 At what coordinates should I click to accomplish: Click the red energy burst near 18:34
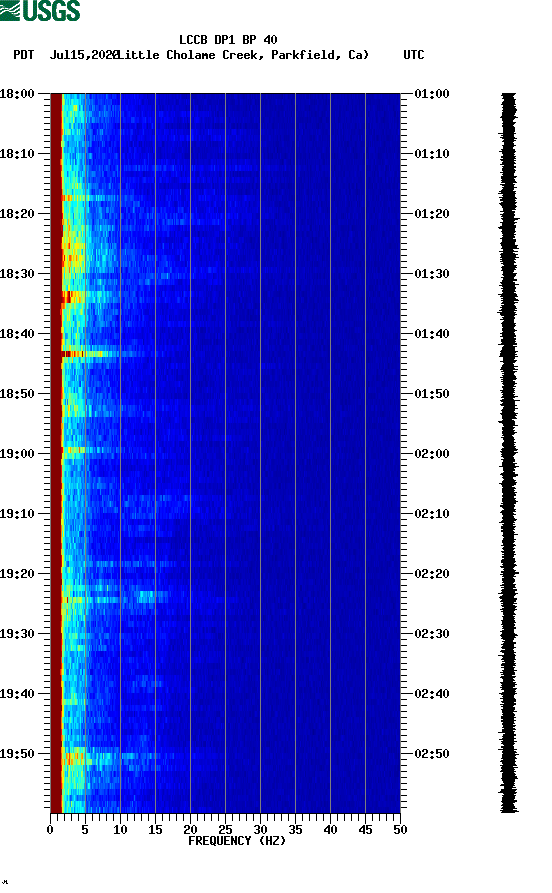(x=71, y=297)
